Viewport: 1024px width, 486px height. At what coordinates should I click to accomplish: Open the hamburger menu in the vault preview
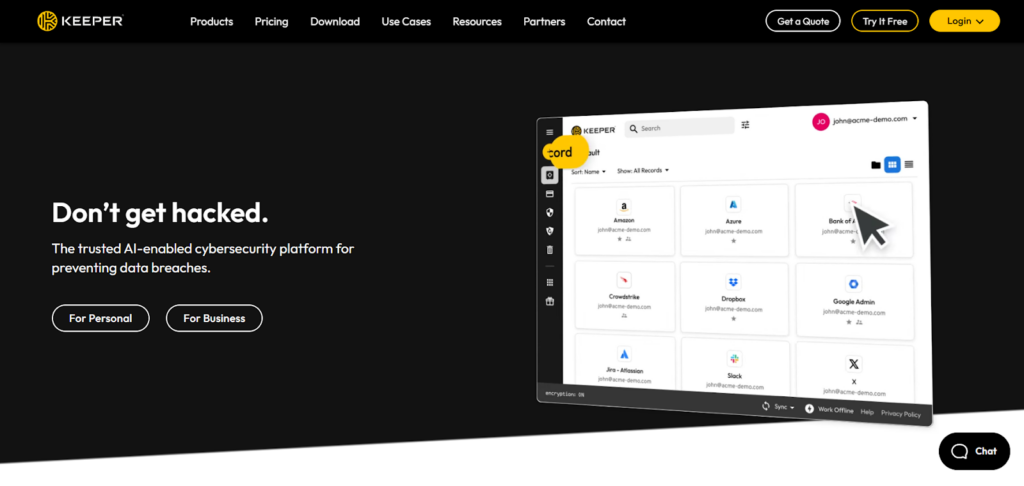click(x=549, y=132)
